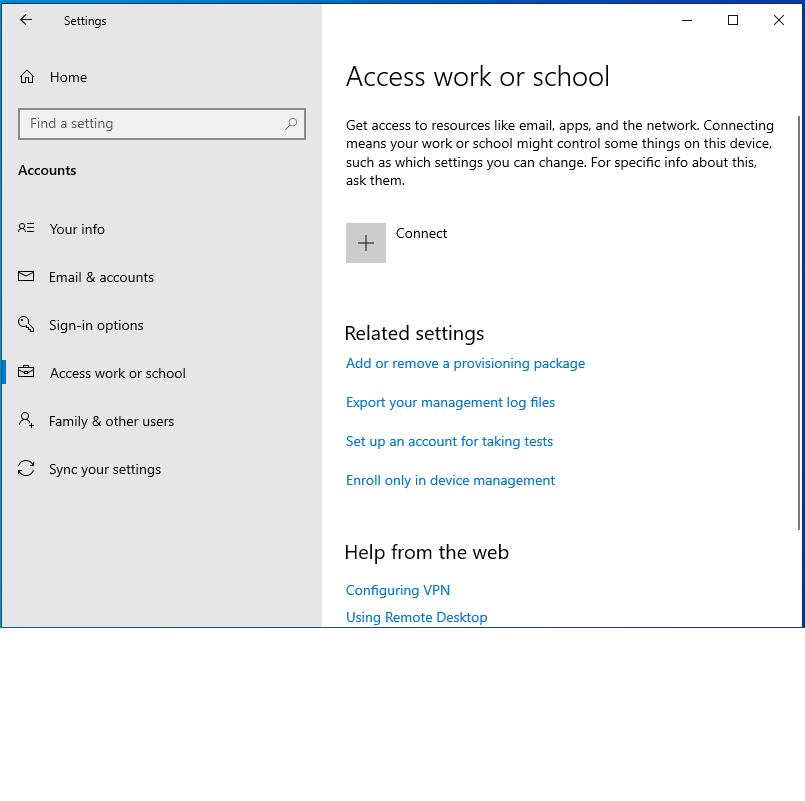Click the Access work or school briefcase icon
Screen dimensions: 805x801
[x=26, y=373]
